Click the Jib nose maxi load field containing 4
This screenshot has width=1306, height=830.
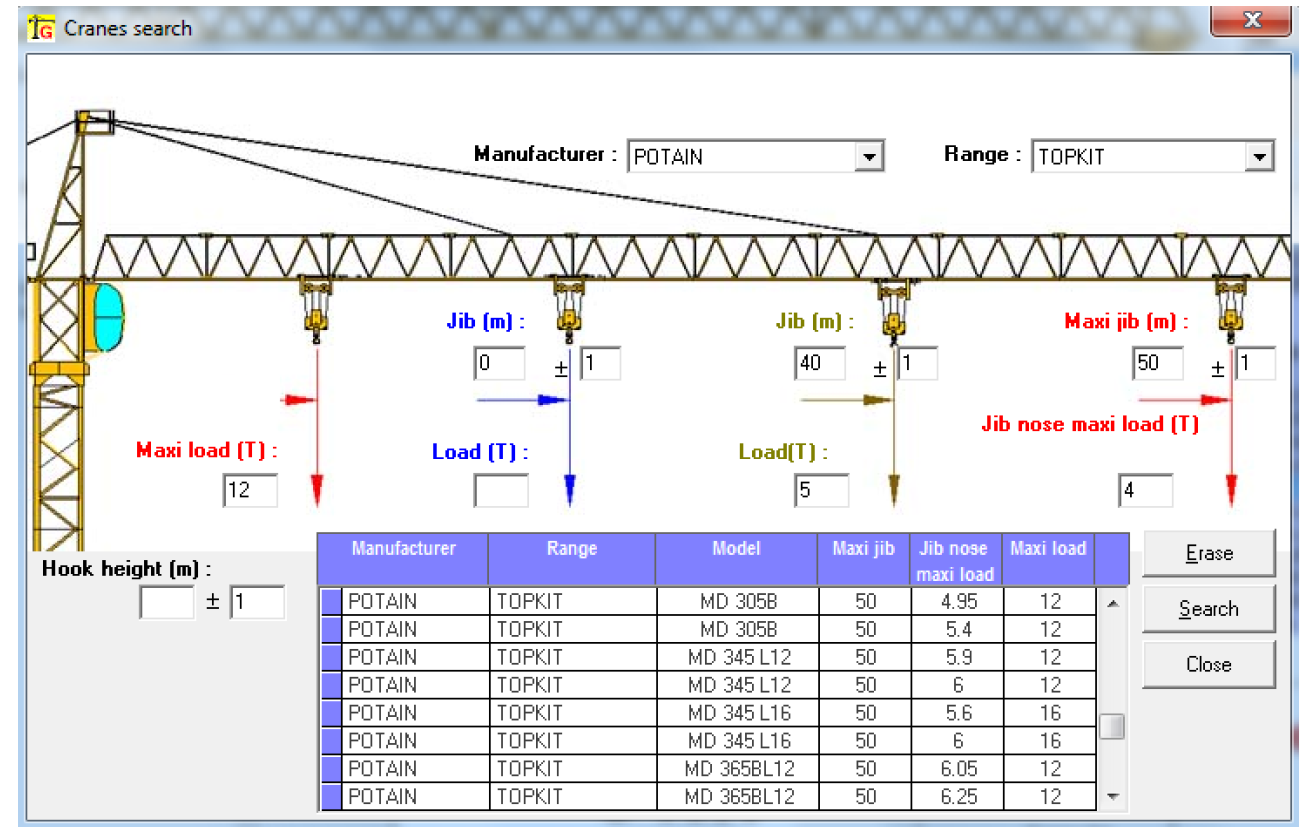[1146, 491]
